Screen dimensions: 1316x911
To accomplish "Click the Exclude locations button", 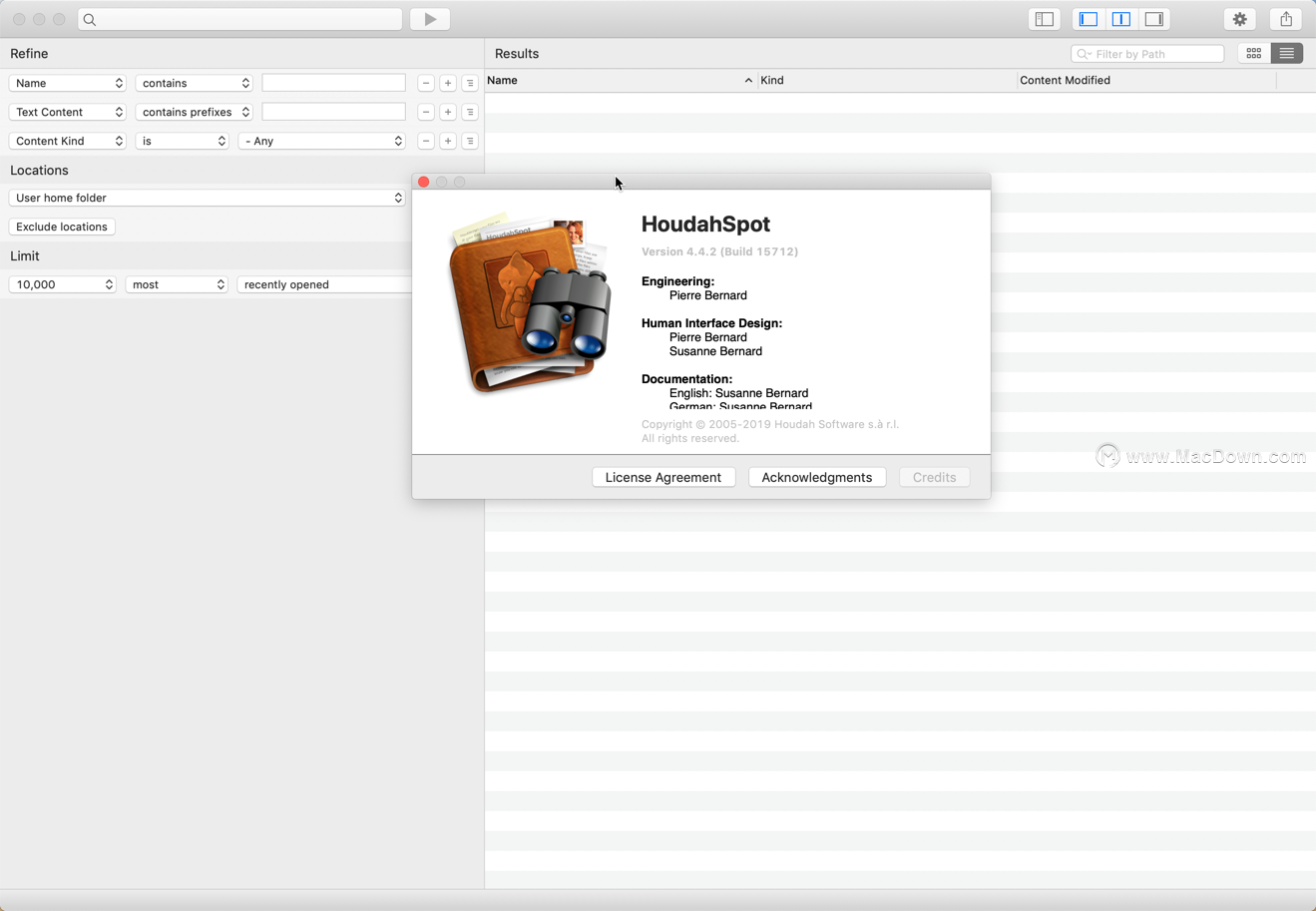I will [x=62, y=227].
